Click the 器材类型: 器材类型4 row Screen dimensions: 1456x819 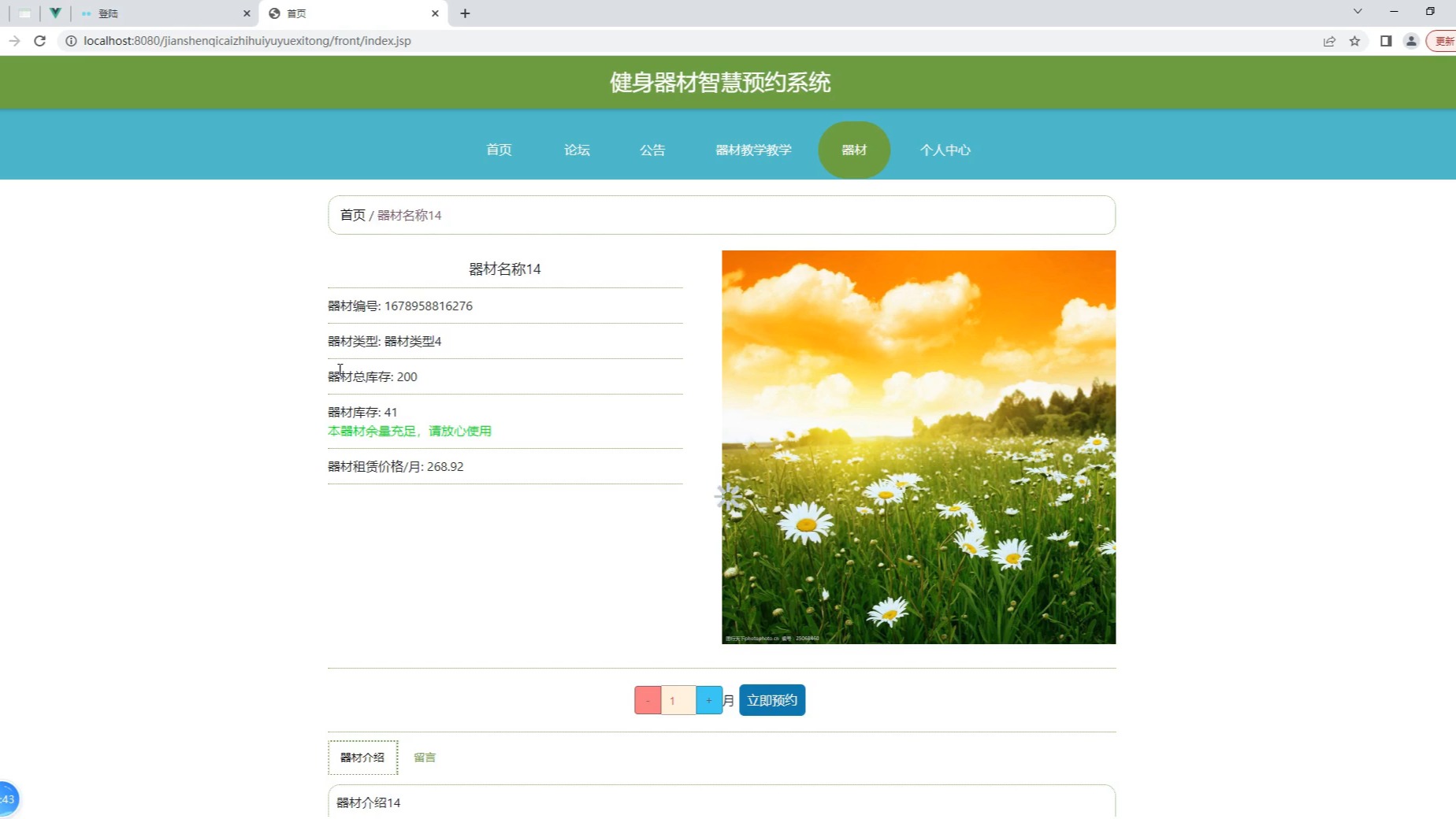pyautogui.click(x=505, y=341)
